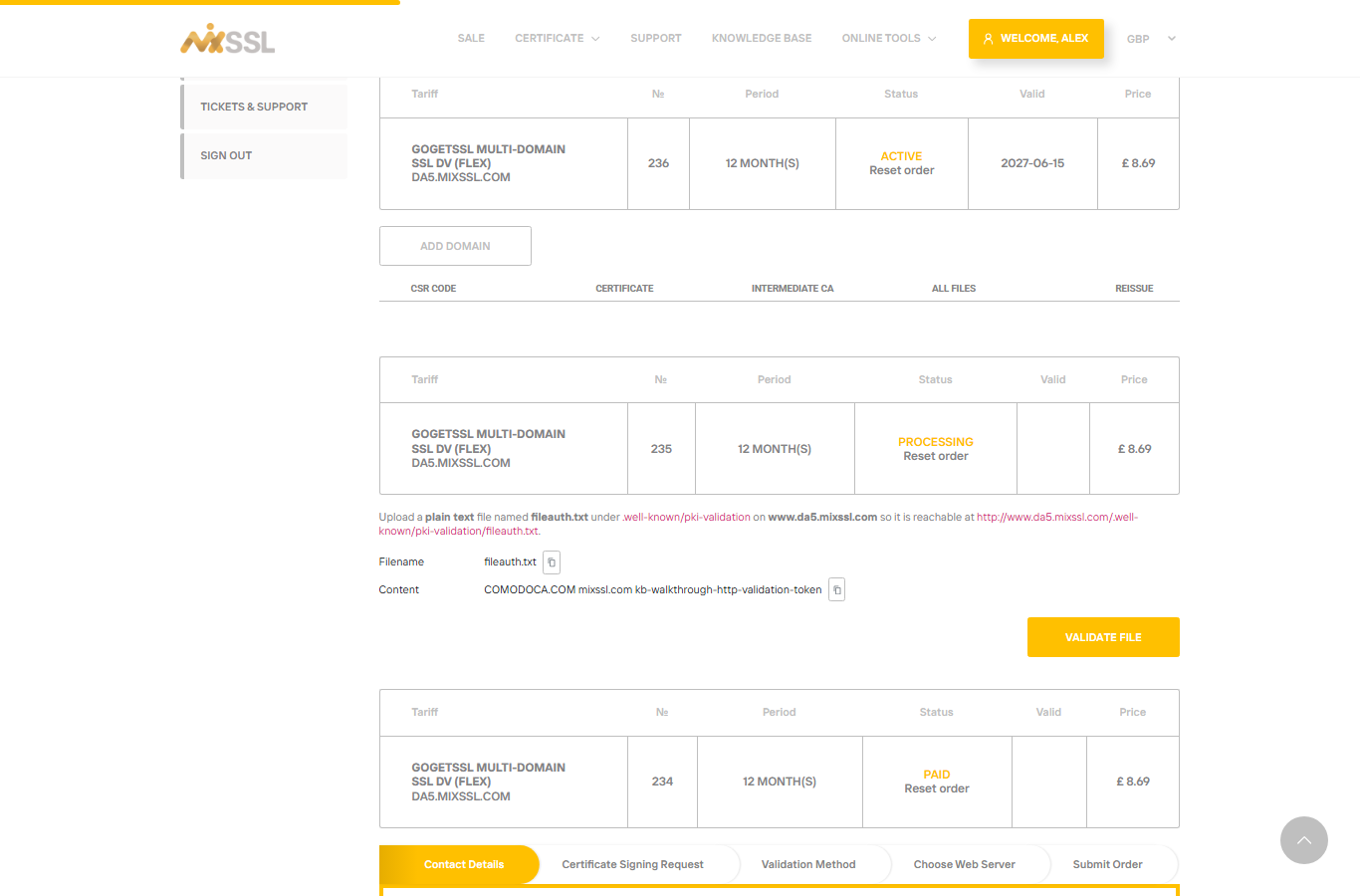This screenshot has width=1360, height=896.
Task: Go to the Sale page
Action: coord(471,39)
